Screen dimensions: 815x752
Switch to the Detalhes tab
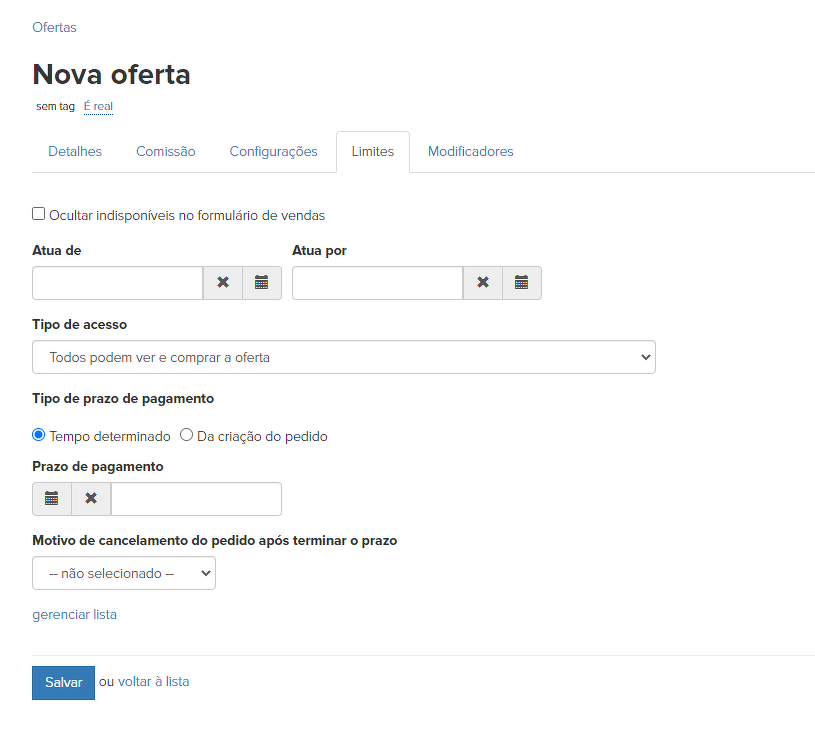coord(75,152)
